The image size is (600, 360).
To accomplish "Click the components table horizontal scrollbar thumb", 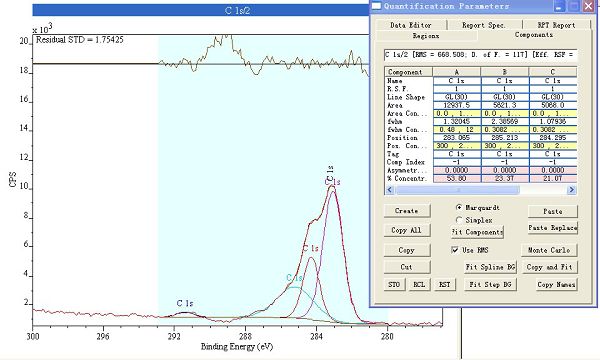I will click(458, 190).
